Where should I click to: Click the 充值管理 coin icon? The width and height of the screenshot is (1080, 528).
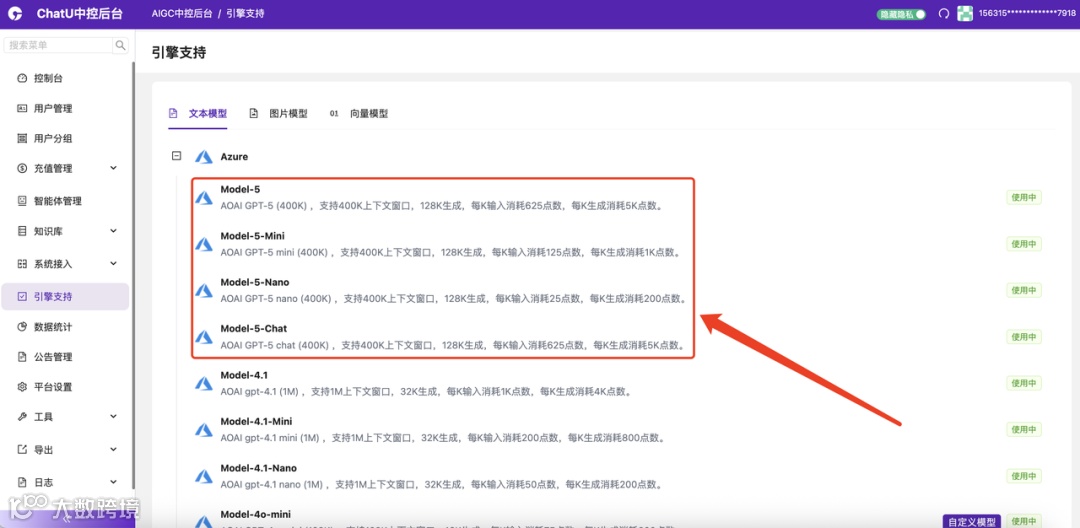(22, 169)
